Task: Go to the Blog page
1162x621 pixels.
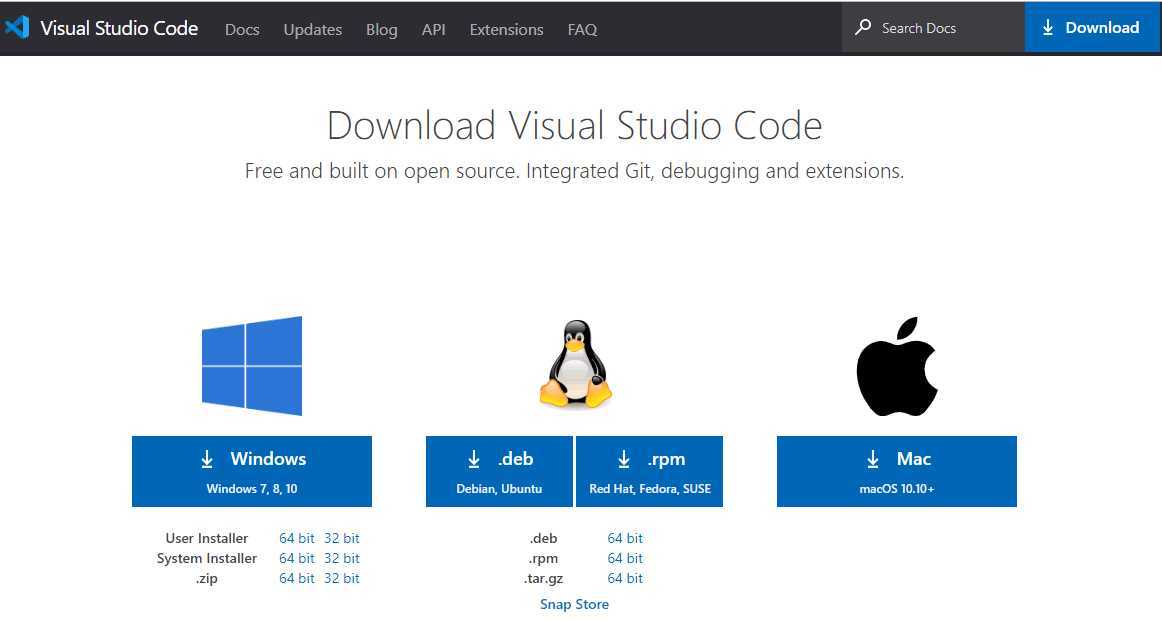Action: click(382, 30)
